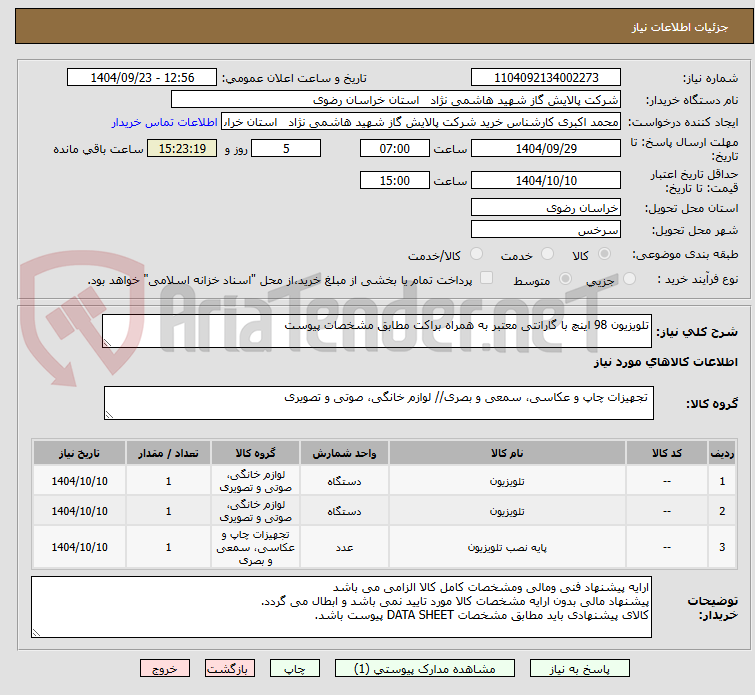Click the اطلاعات کالاهای مورد نیاز section heading
Screen dimensions: 755x695
coord(666,362)
